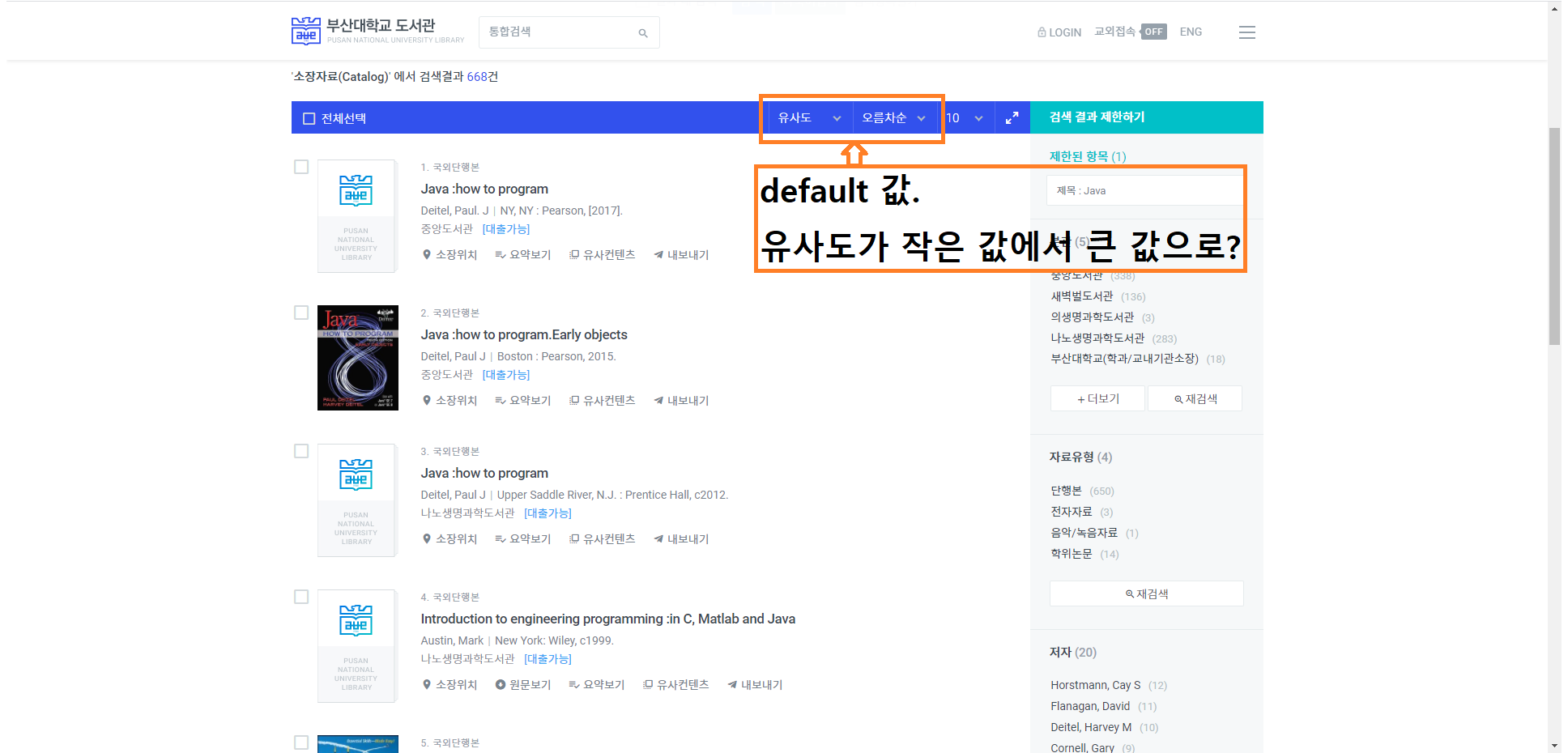Tick the checkbox for result 1
The image size is (1568, 753).
pyautogui.click(x=301, y=167)
